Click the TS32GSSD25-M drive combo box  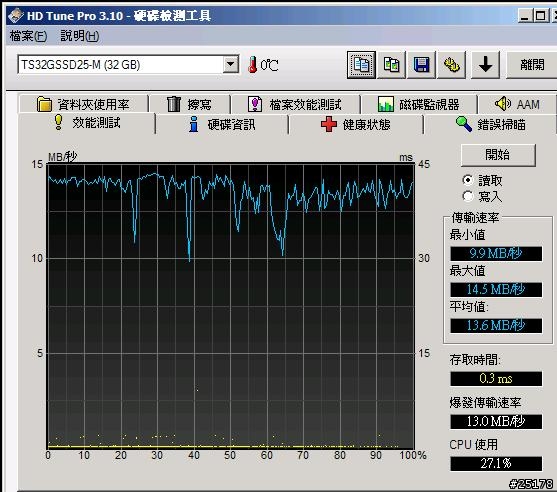128,64
